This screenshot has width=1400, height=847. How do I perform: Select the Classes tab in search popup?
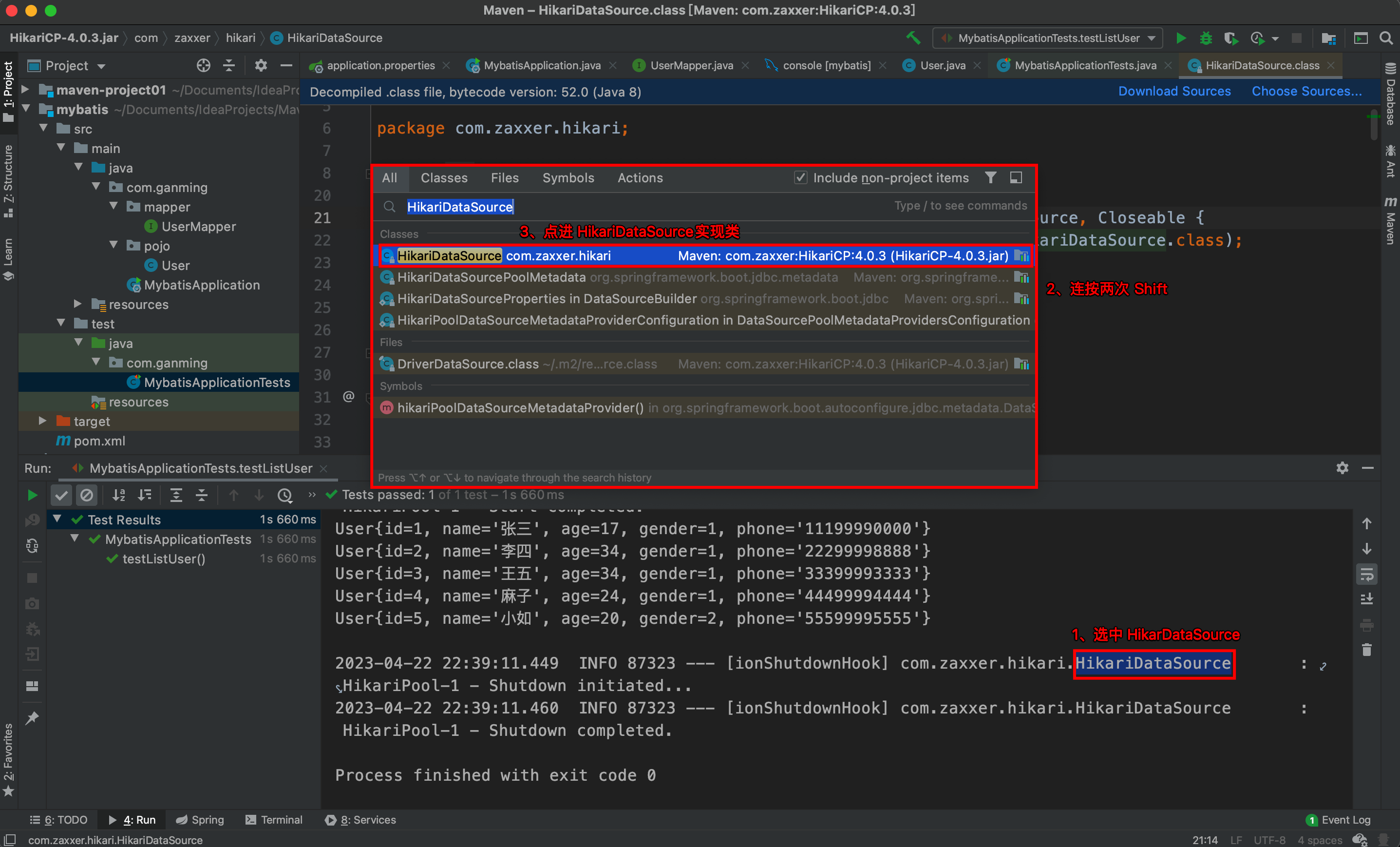point(444,178)
